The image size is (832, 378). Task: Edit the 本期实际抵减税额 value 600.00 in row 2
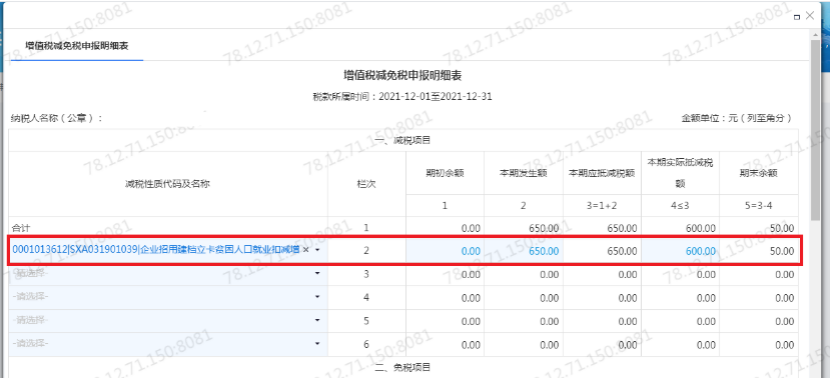tap(680, 251)
